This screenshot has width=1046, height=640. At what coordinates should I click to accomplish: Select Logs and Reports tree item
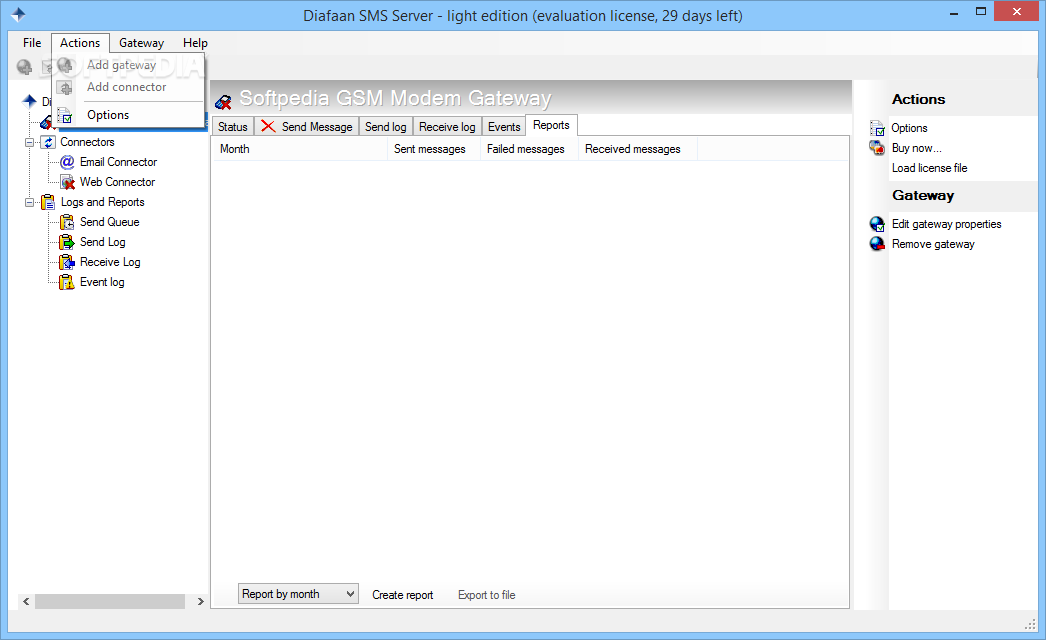(x=103, y=202)
